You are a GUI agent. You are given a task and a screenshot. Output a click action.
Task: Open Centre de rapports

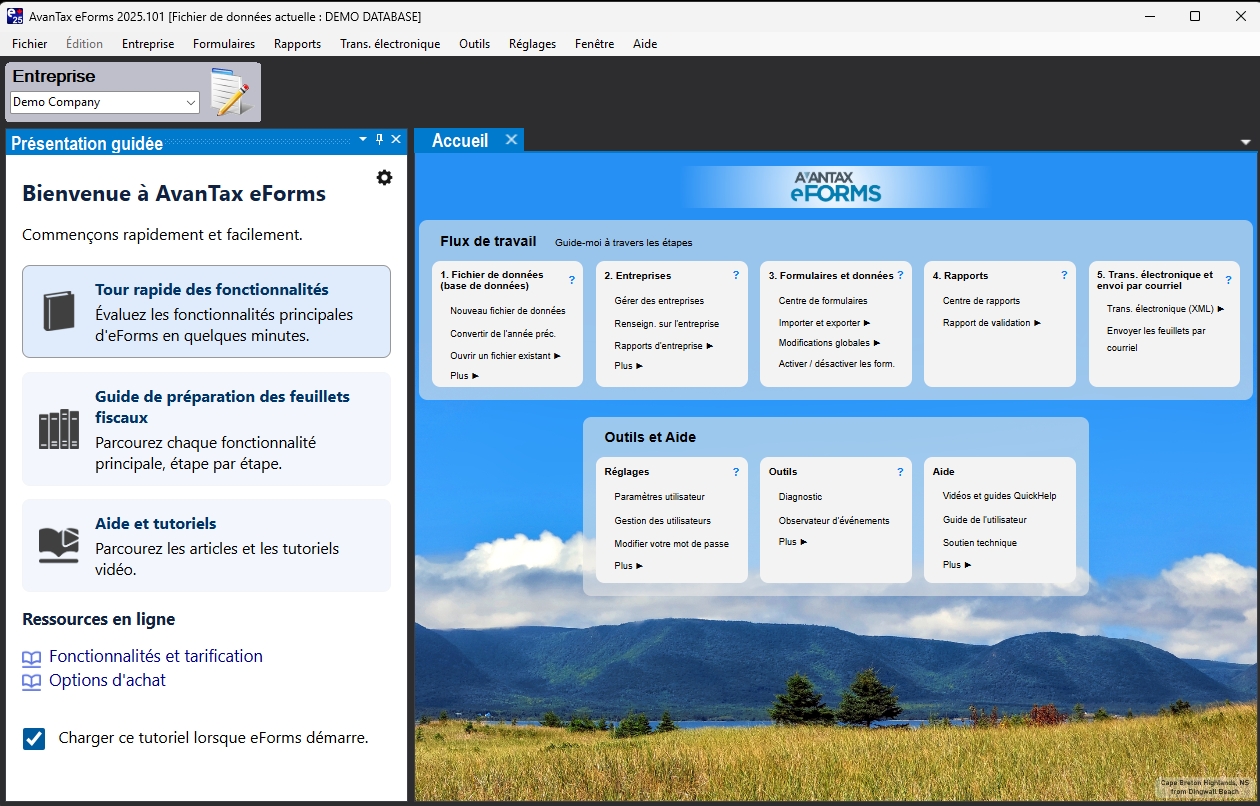click(982, 301)
